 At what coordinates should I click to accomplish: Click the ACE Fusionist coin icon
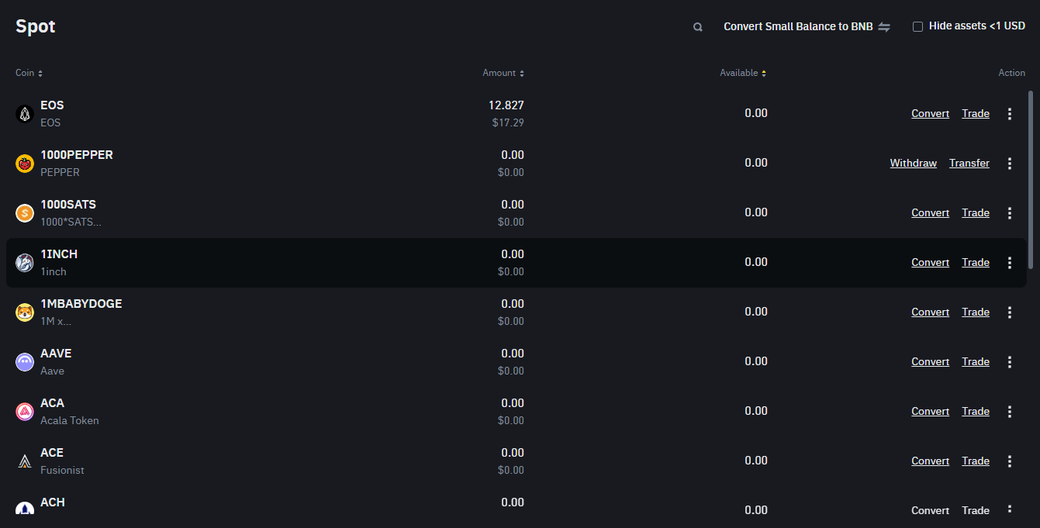point(25,461)
